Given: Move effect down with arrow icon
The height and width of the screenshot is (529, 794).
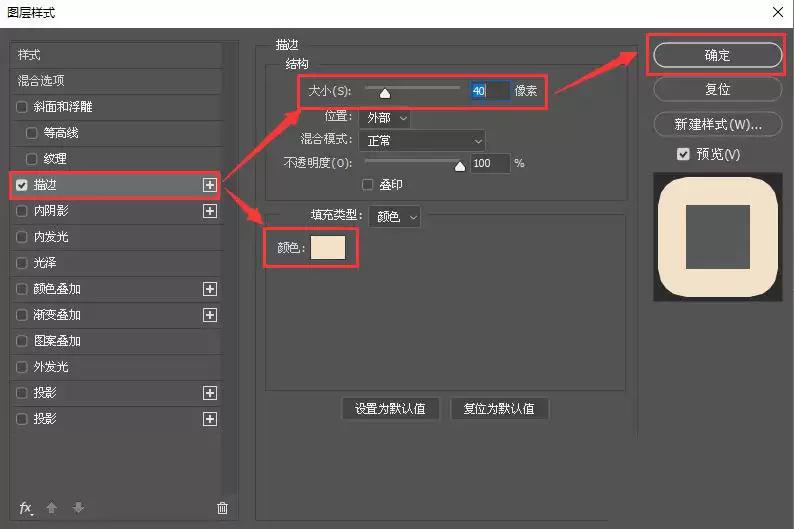Looking at the screenshot, I should click(x=78, y=508).
